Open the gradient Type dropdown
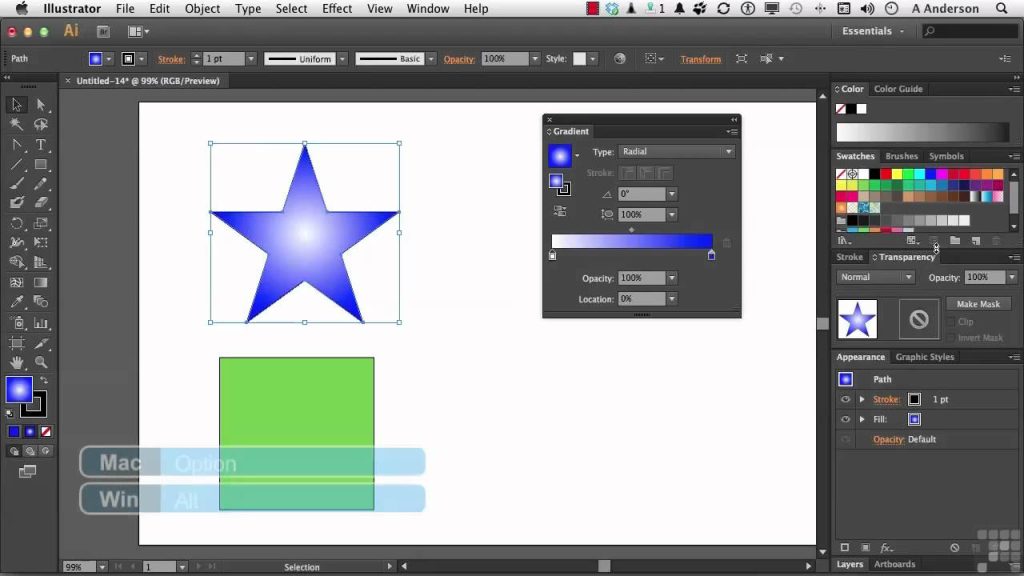 click(677, 151)
